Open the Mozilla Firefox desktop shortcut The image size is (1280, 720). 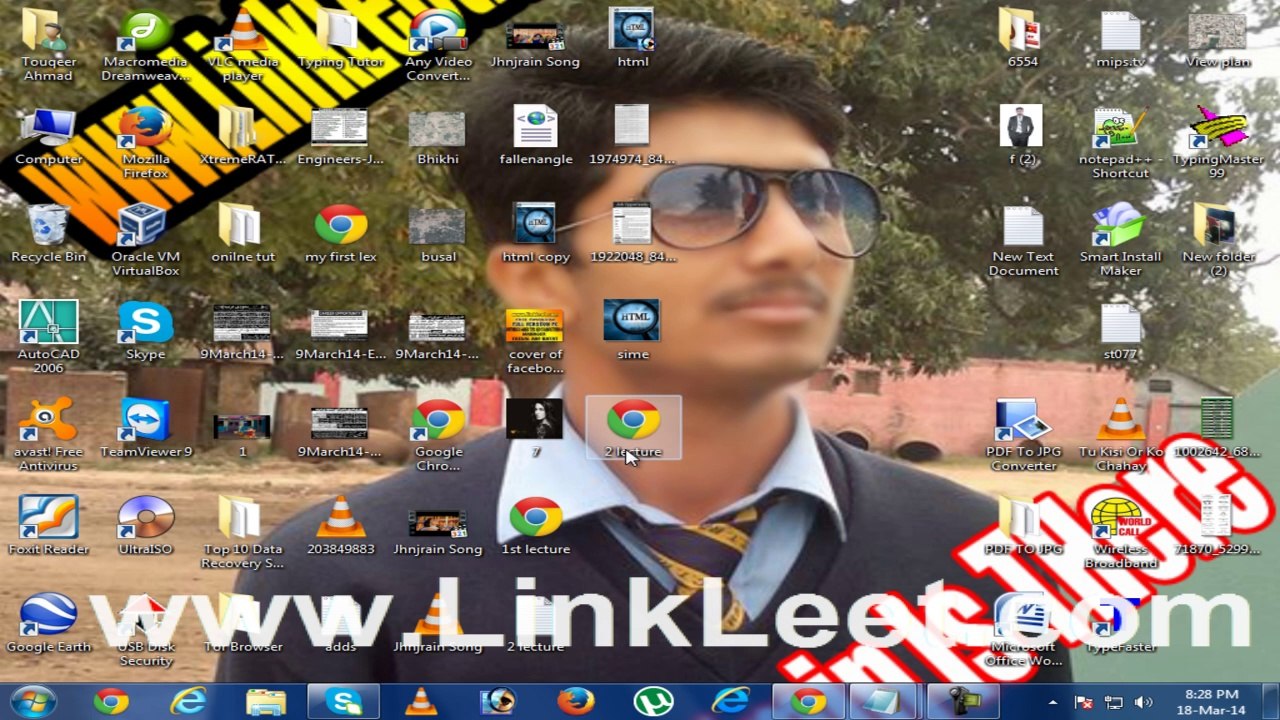tap(145, 143)
